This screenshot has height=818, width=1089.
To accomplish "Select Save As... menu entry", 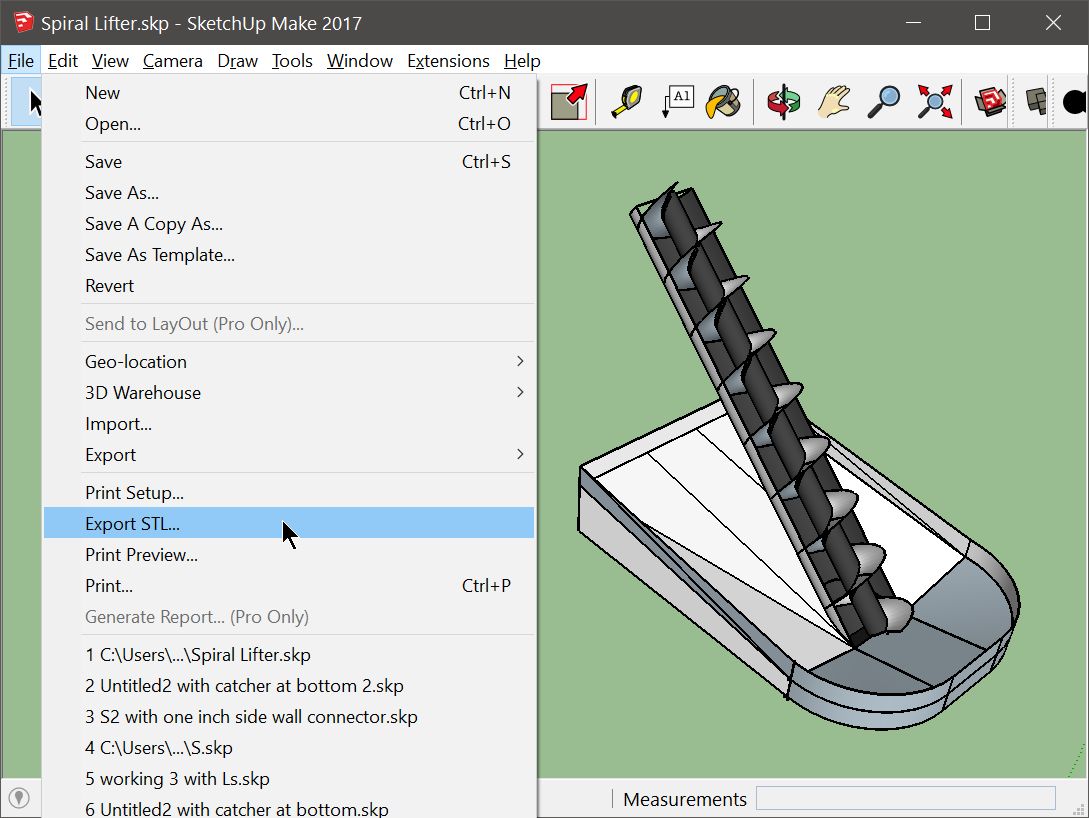I will coord(289,193).
